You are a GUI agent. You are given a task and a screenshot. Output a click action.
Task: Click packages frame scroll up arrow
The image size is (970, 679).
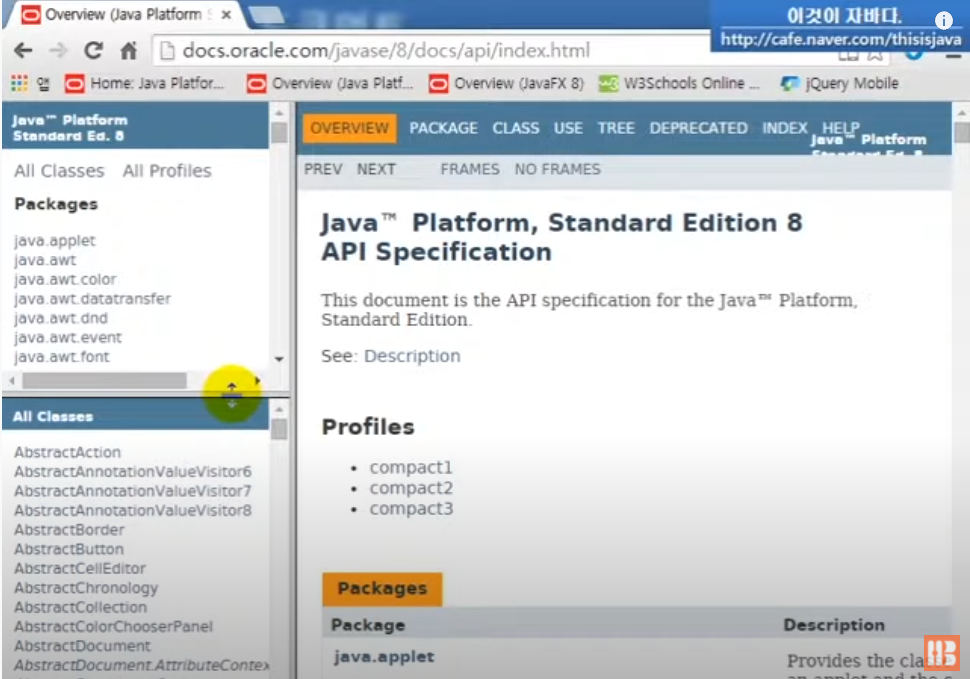279,113
